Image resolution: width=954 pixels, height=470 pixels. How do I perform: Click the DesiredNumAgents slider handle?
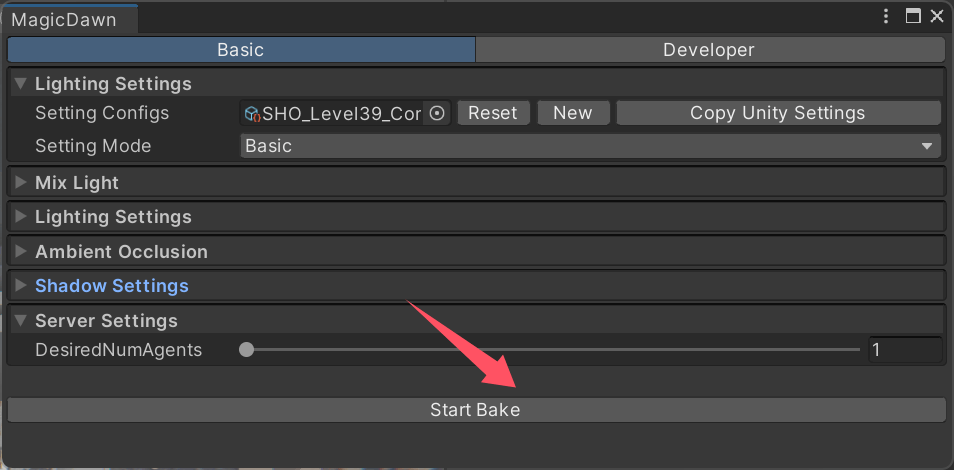coord(247,350)
